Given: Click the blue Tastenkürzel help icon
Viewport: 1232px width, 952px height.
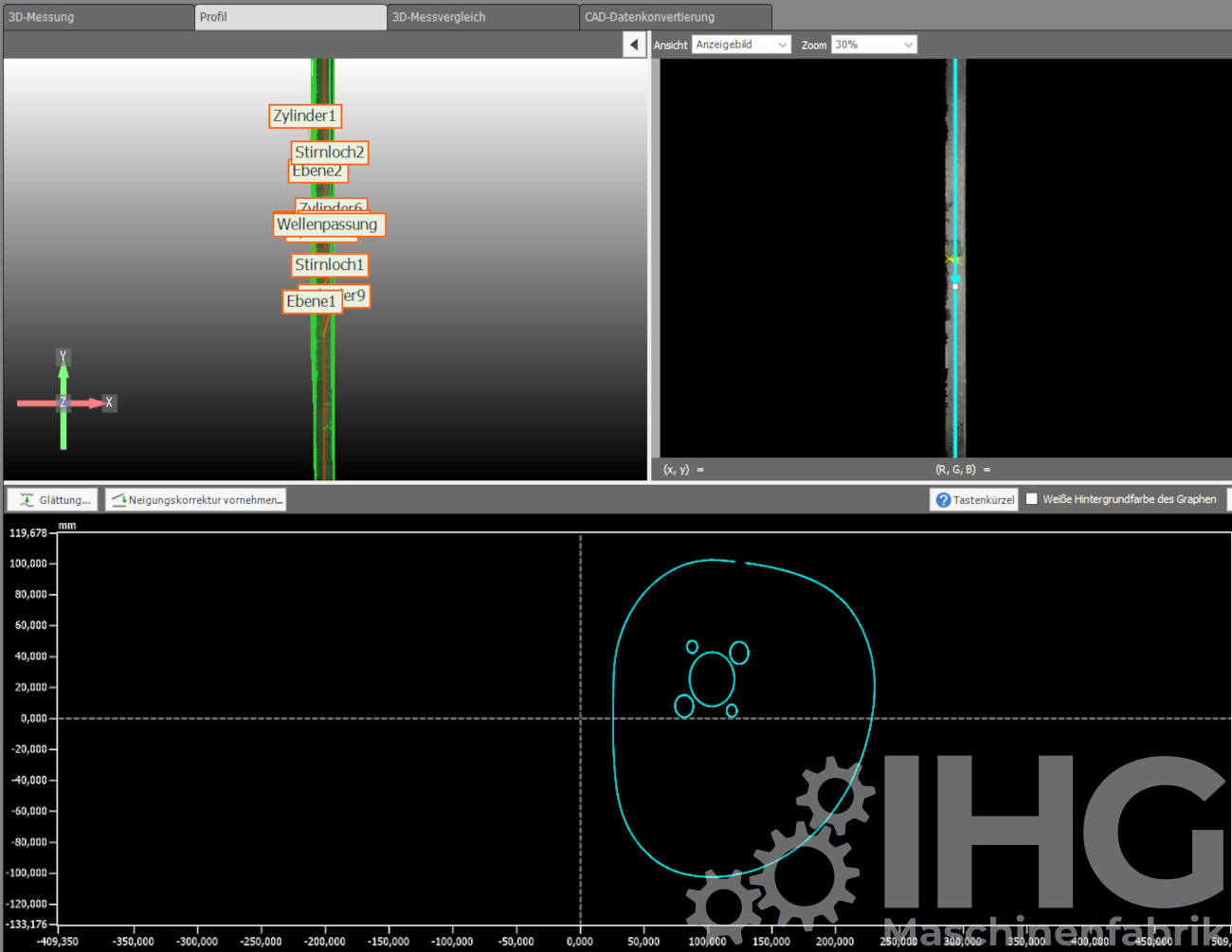Looking at the screenshot, I should pos(943,500).
